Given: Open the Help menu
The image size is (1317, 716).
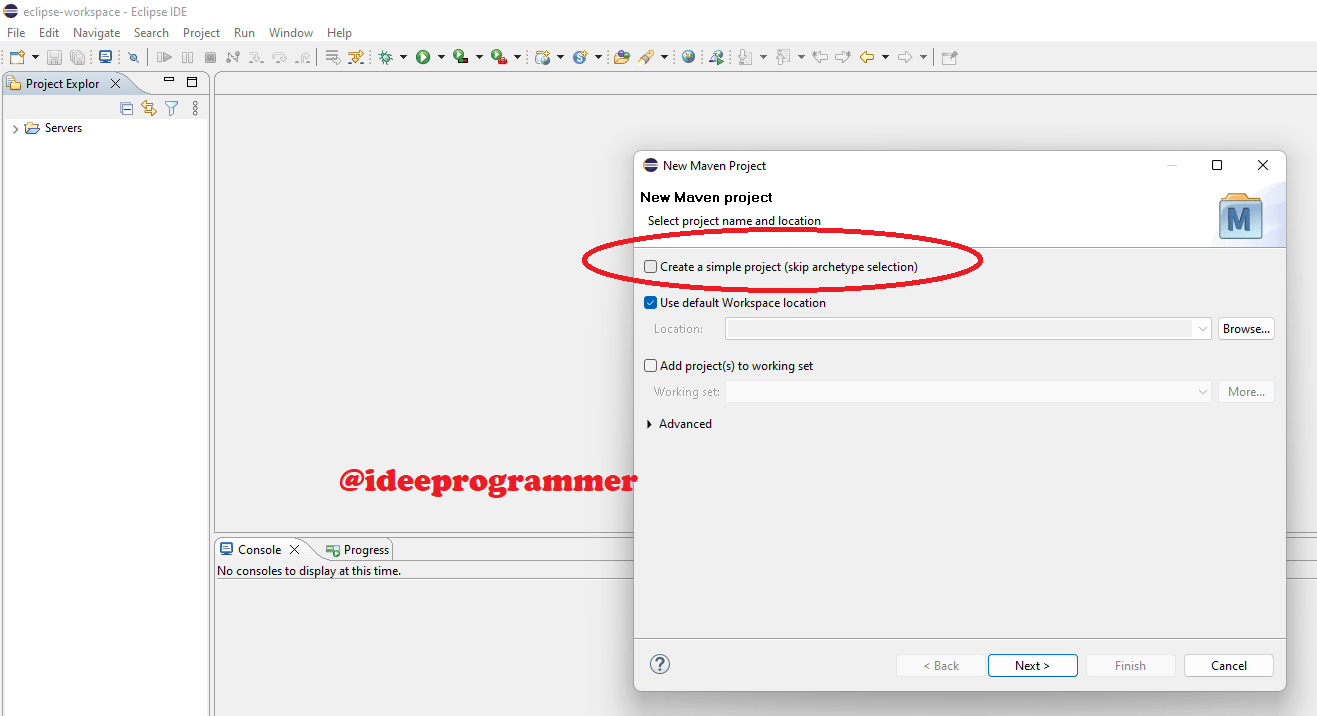Looking at the screenshot, I should click(340, 33).
